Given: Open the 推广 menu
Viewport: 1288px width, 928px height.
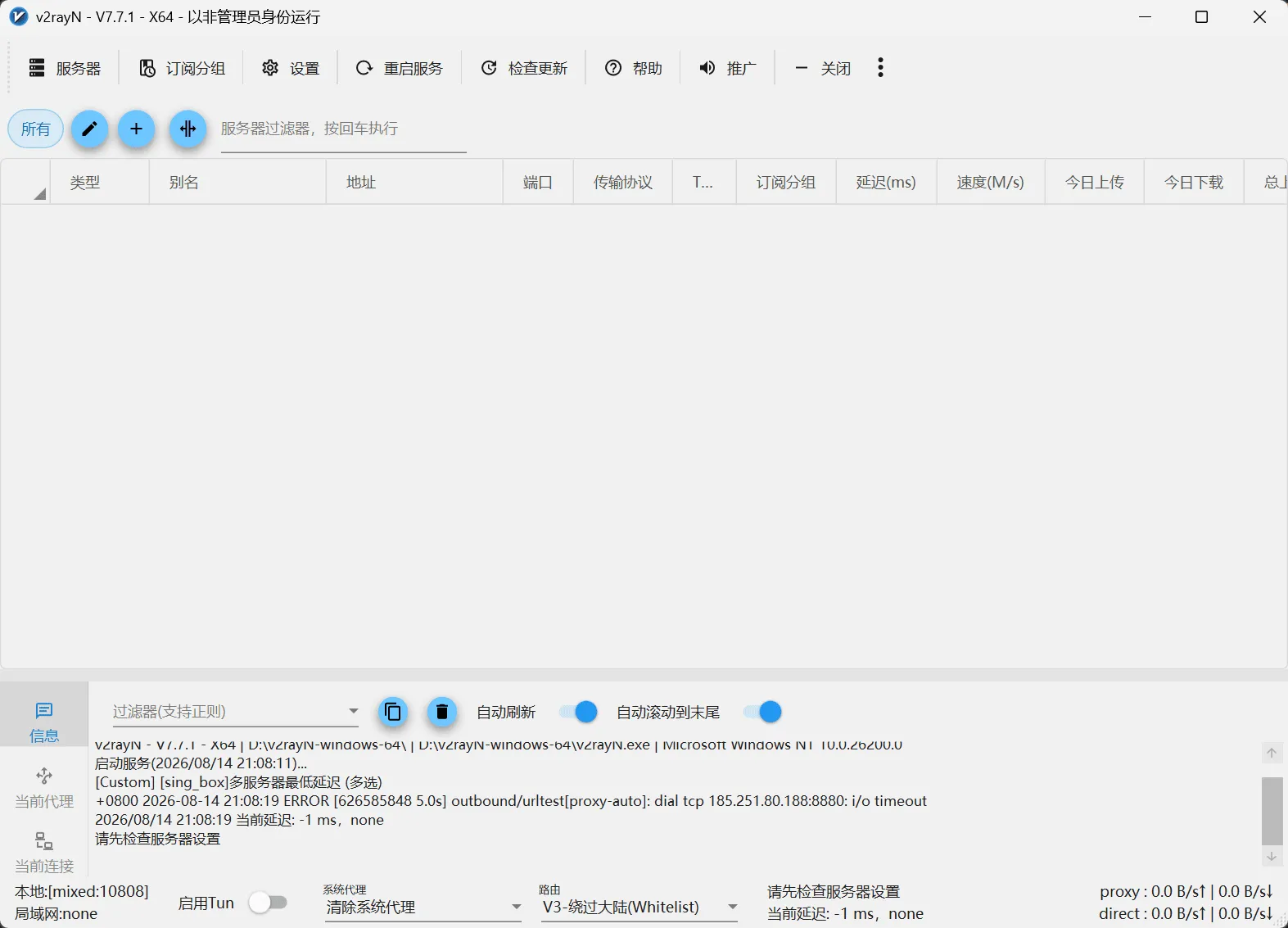Looking at the screenshot, I should click(727, 68).
